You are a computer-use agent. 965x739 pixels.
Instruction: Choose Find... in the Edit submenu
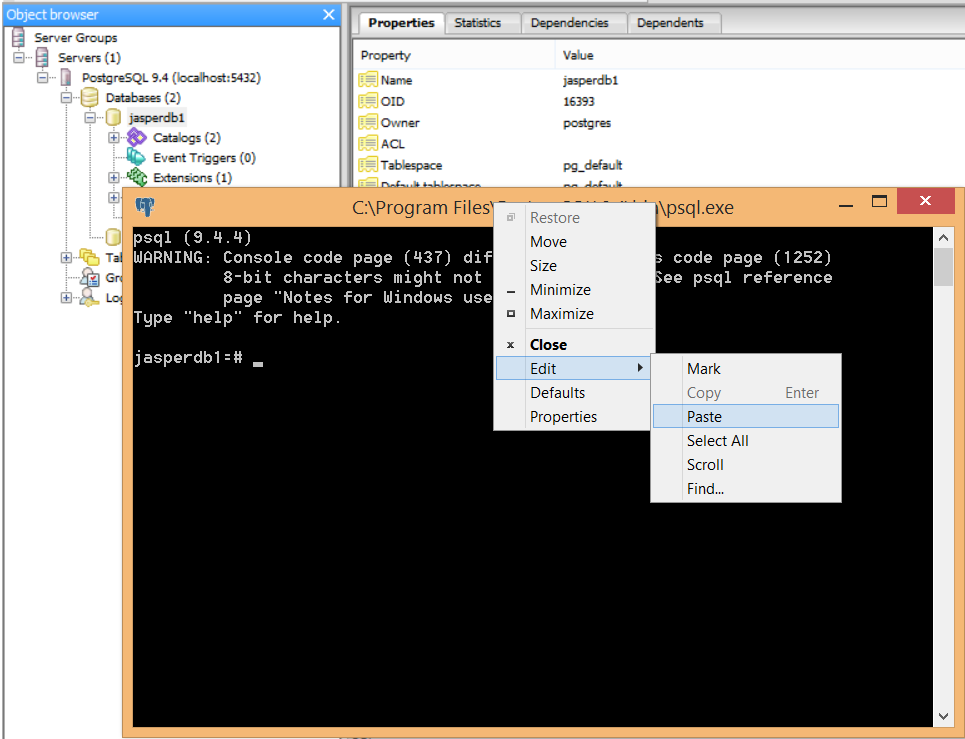746,489
